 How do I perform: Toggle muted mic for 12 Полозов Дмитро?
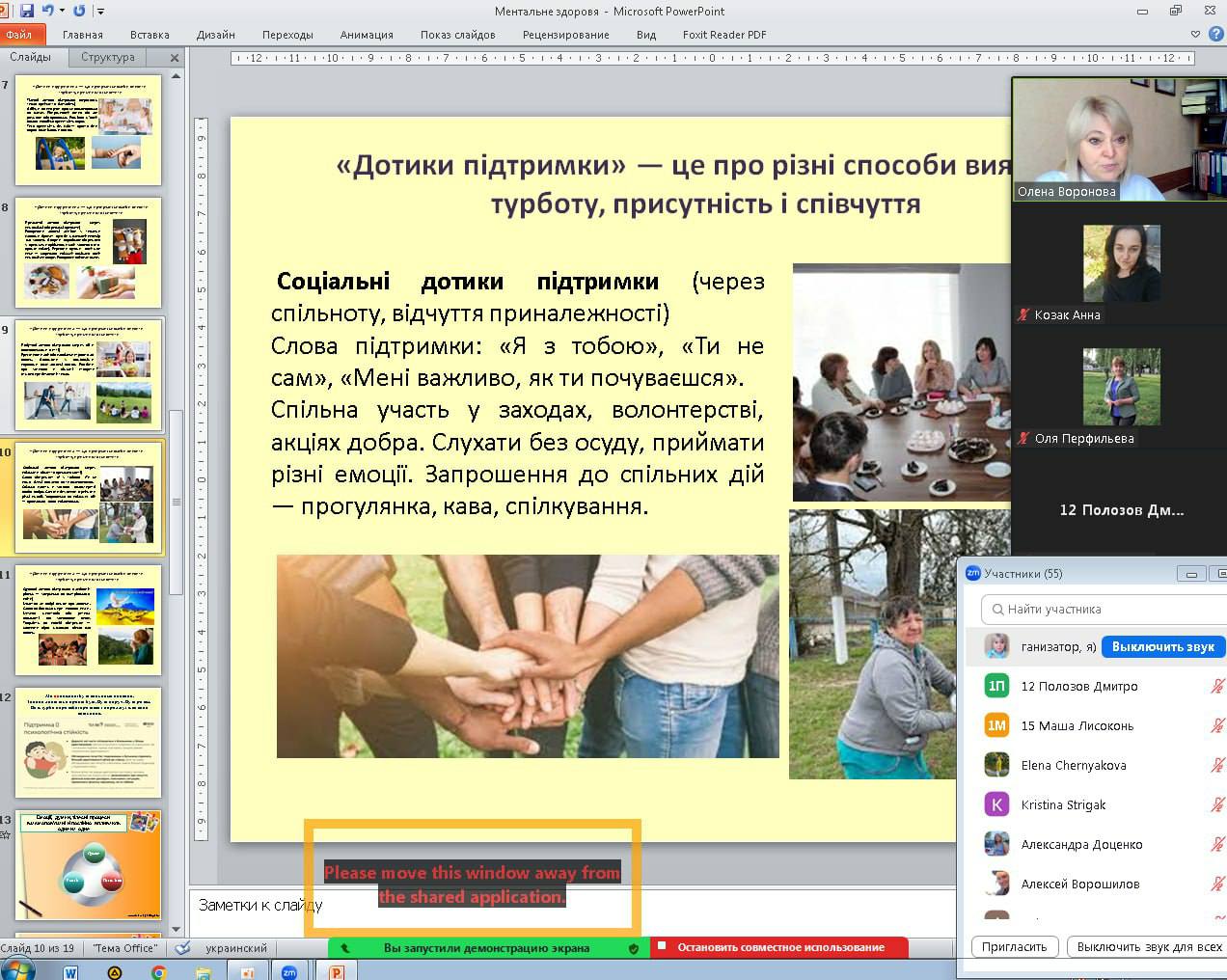[x=1217, y=686]
